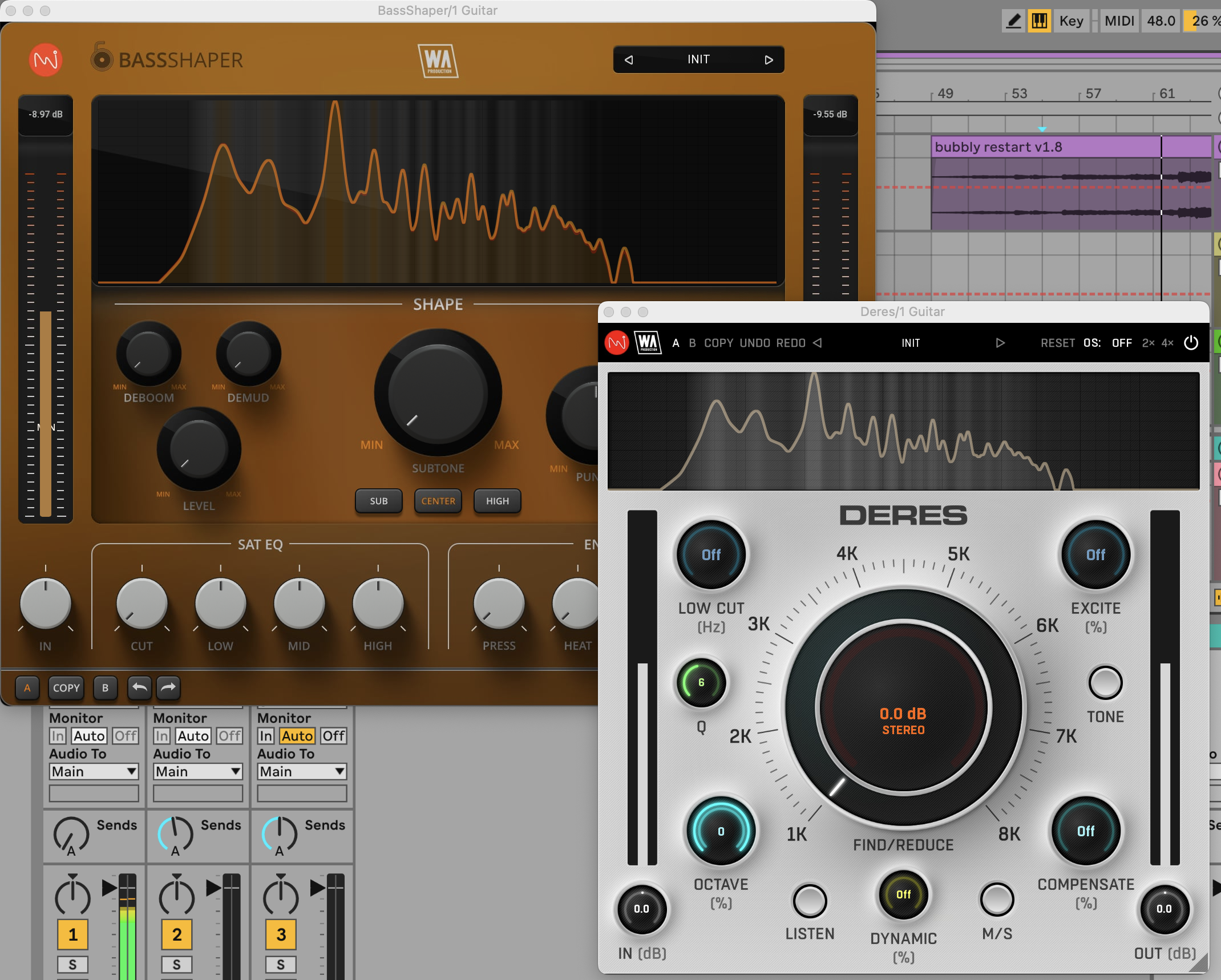Toggle the computer MIDI keyboard icon
1221x980 pixels.
pyautogui.click(x=1039, y=21)
